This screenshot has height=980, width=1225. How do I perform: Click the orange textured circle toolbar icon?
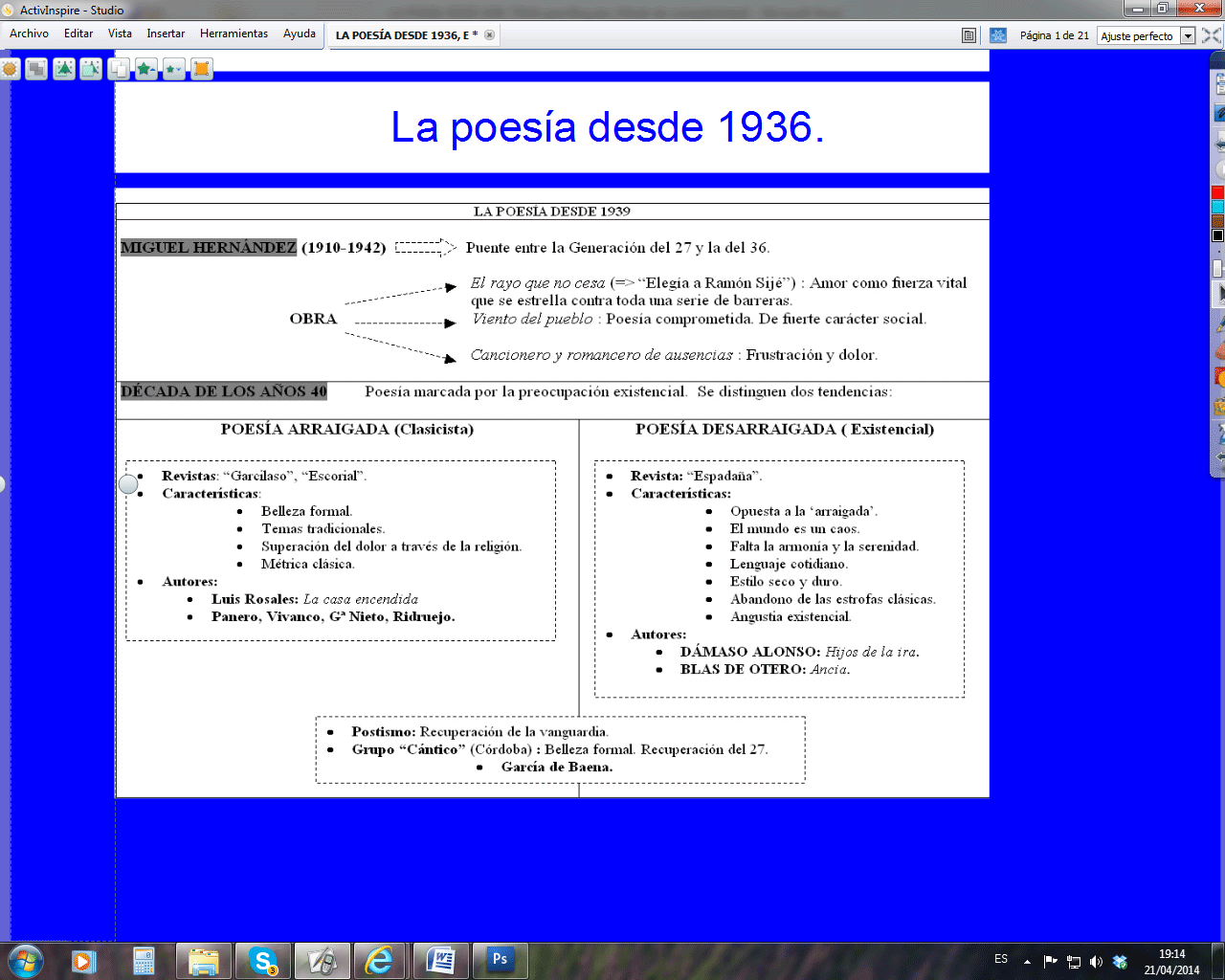point(10,69)
